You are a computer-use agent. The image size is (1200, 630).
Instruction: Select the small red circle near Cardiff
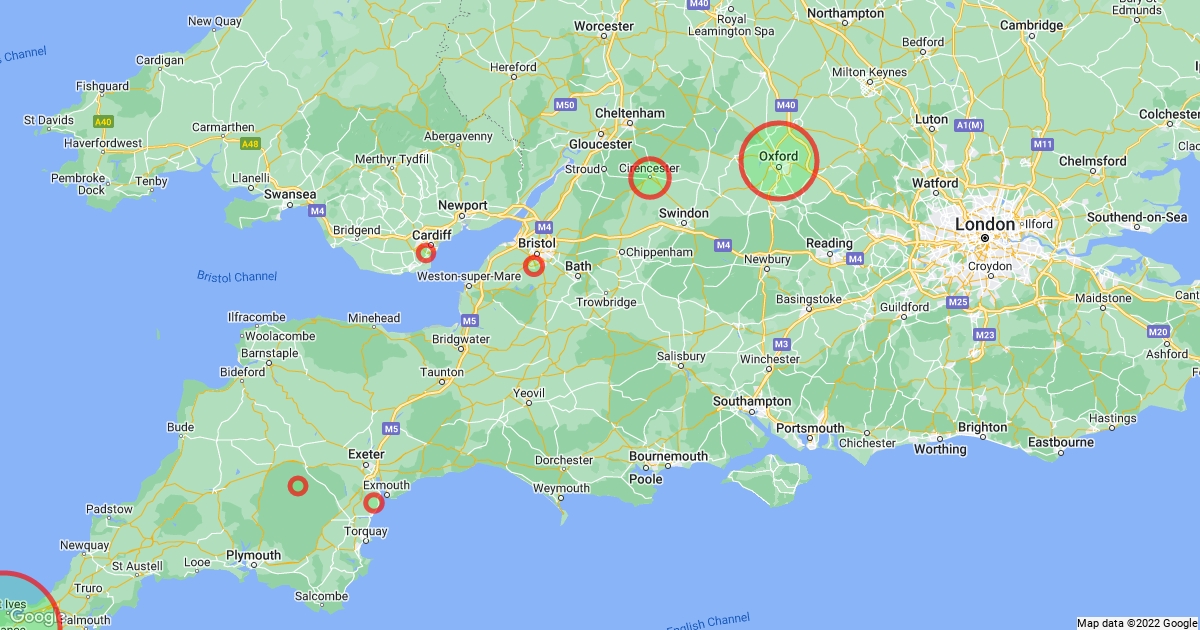[426, 253]
